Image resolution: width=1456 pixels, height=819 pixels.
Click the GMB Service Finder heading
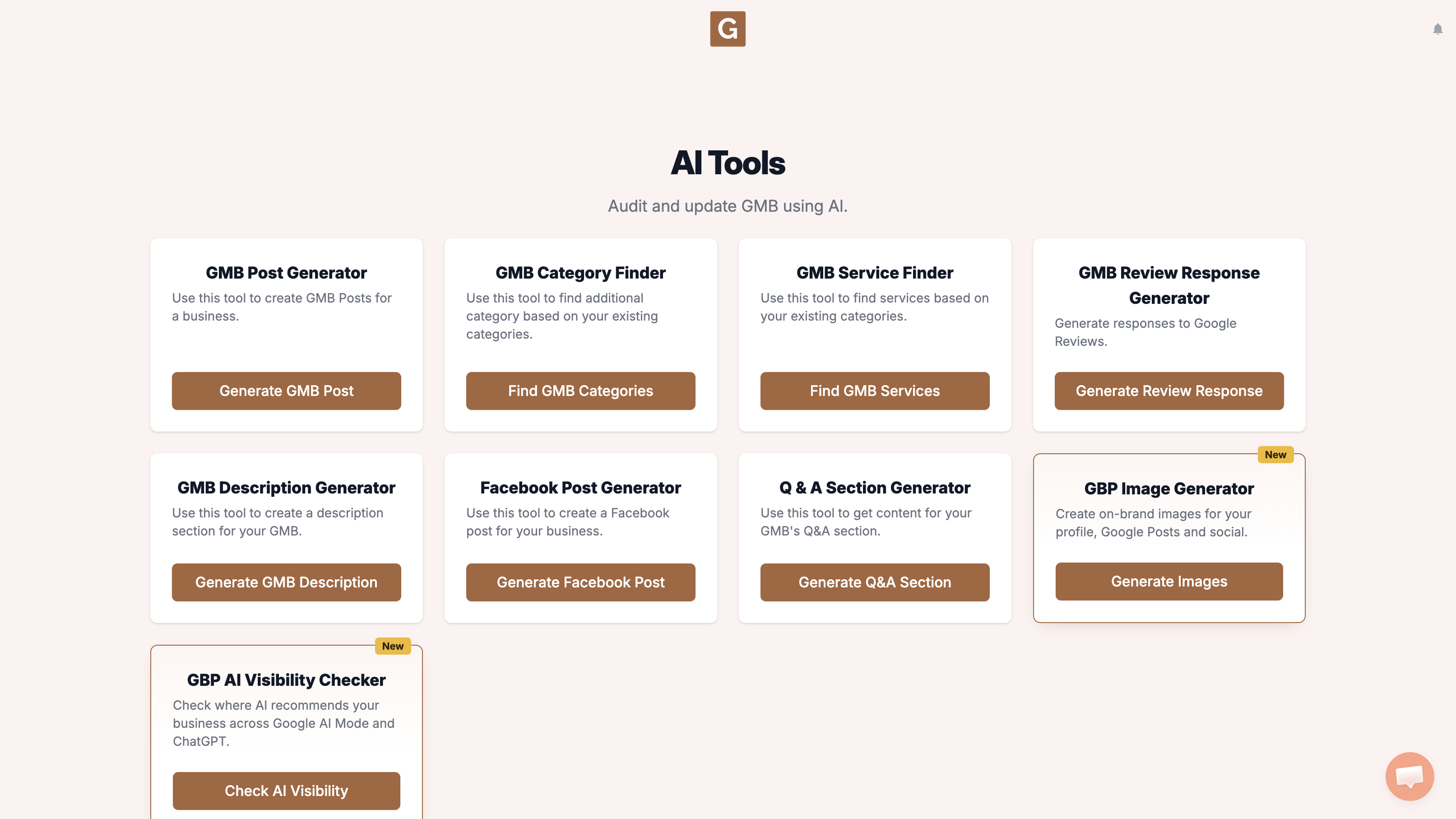pyautogui.click(x=874, y=273)
